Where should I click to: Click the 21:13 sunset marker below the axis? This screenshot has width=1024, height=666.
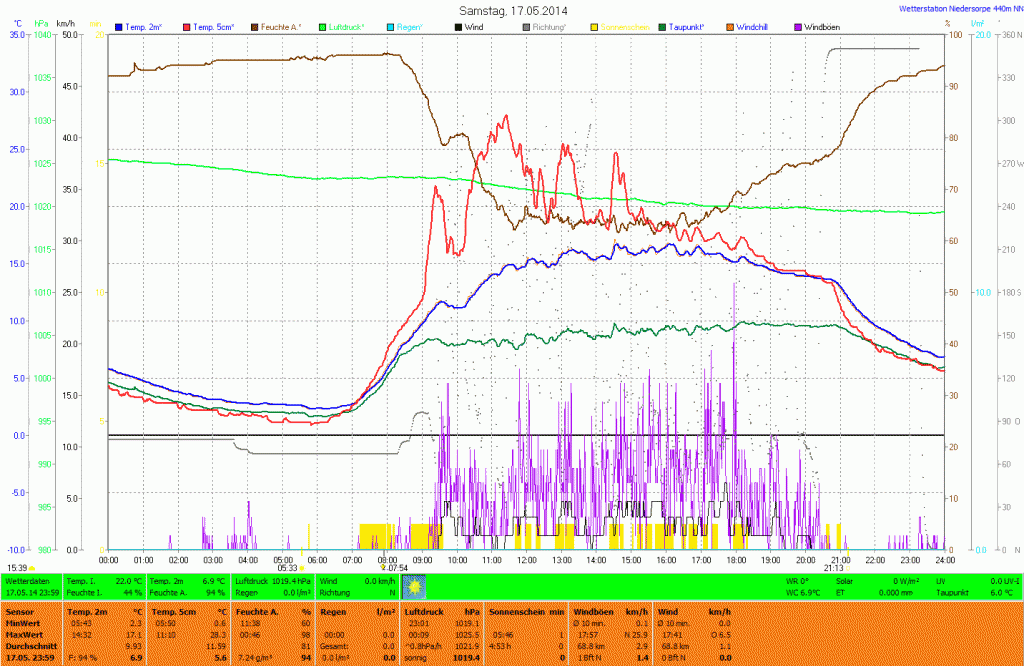[835, 568]
